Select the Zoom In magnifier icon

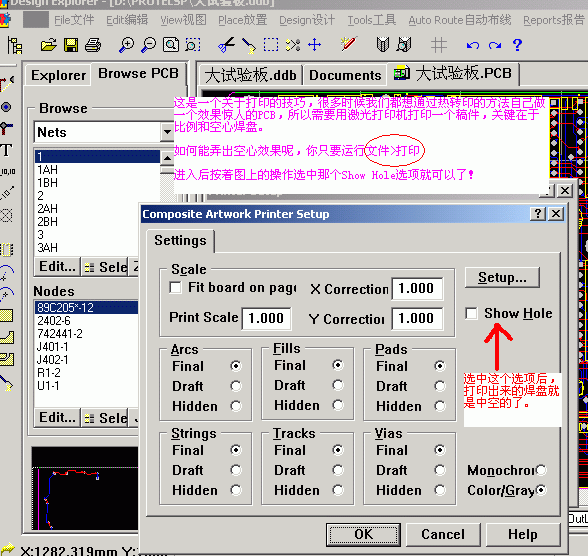[x=126, y=45]
